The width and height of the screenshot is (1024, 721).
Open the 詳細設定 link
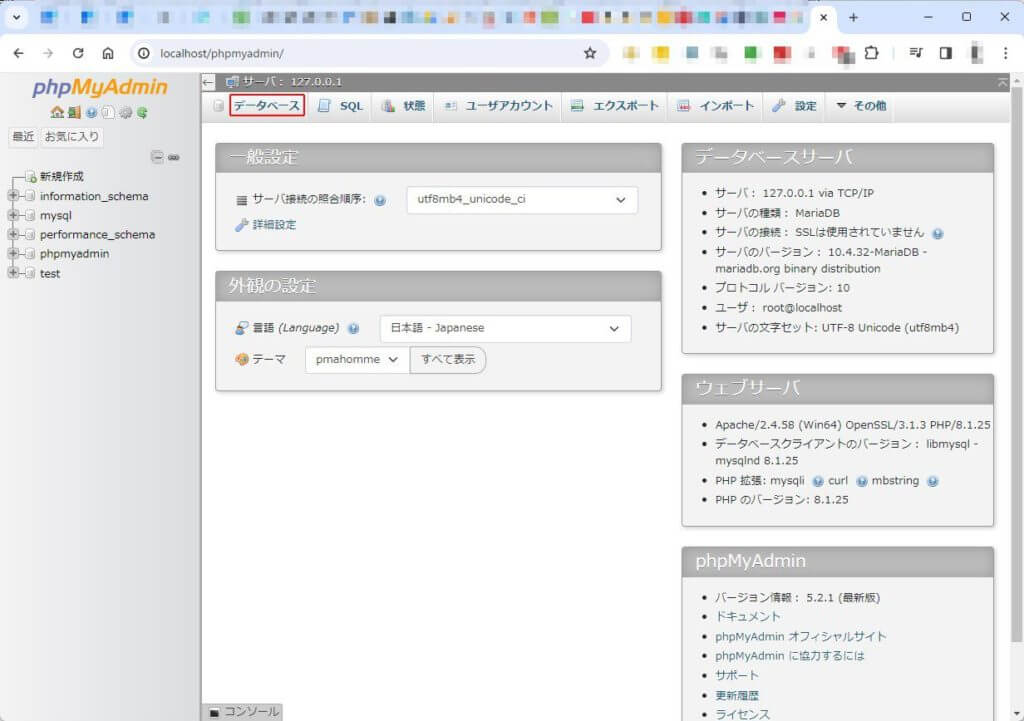[273, 225]
